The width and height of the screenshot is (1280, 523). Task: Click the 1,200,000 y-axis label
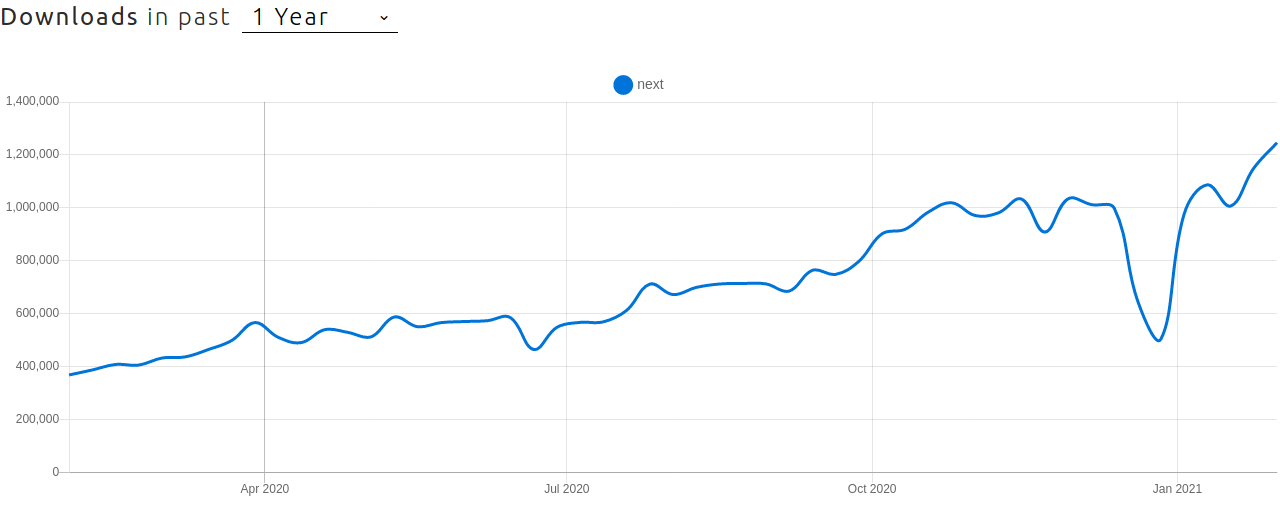[33, 154]
